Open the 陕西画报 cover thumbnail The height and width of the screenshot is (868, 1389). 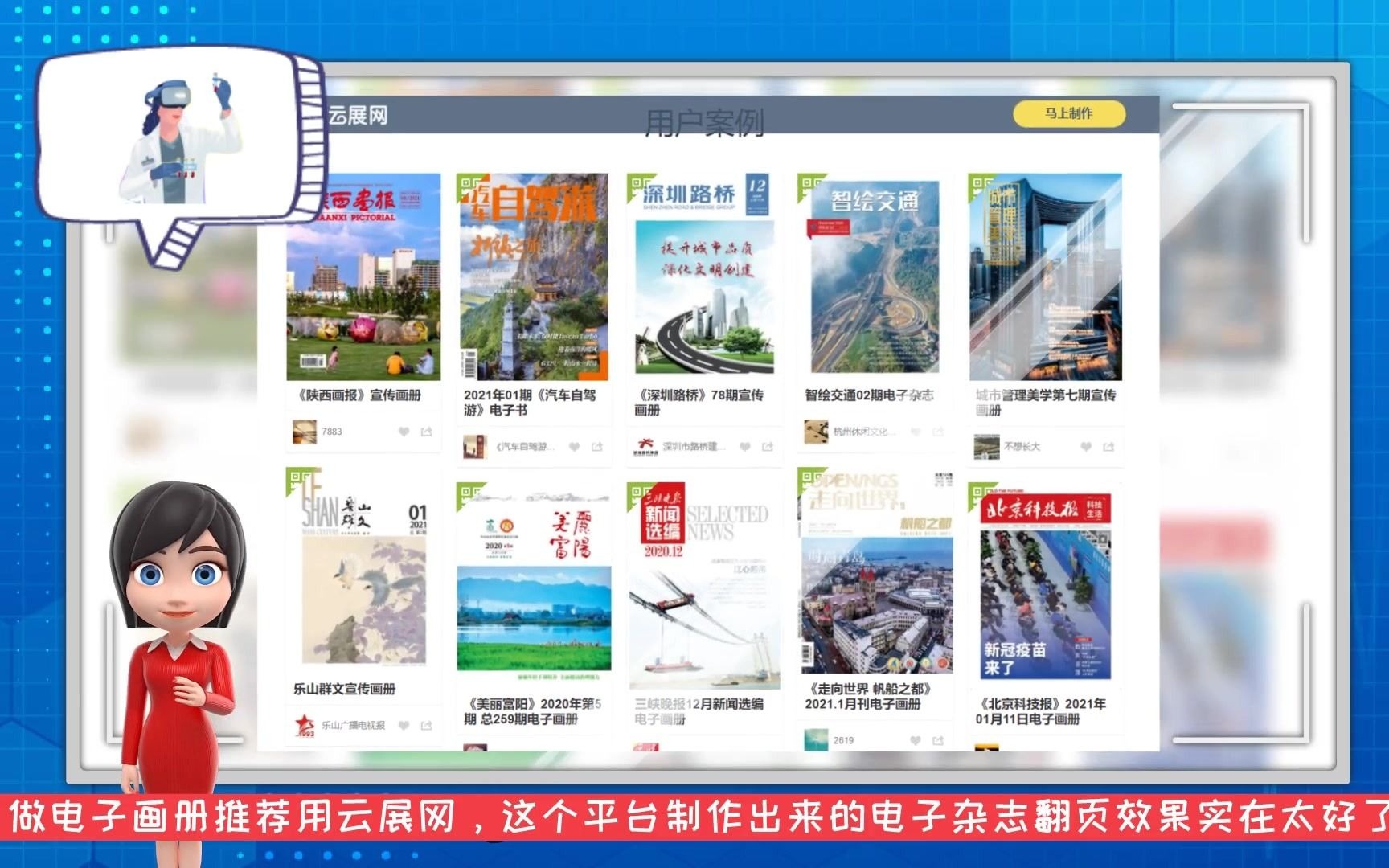click(363, 276)
